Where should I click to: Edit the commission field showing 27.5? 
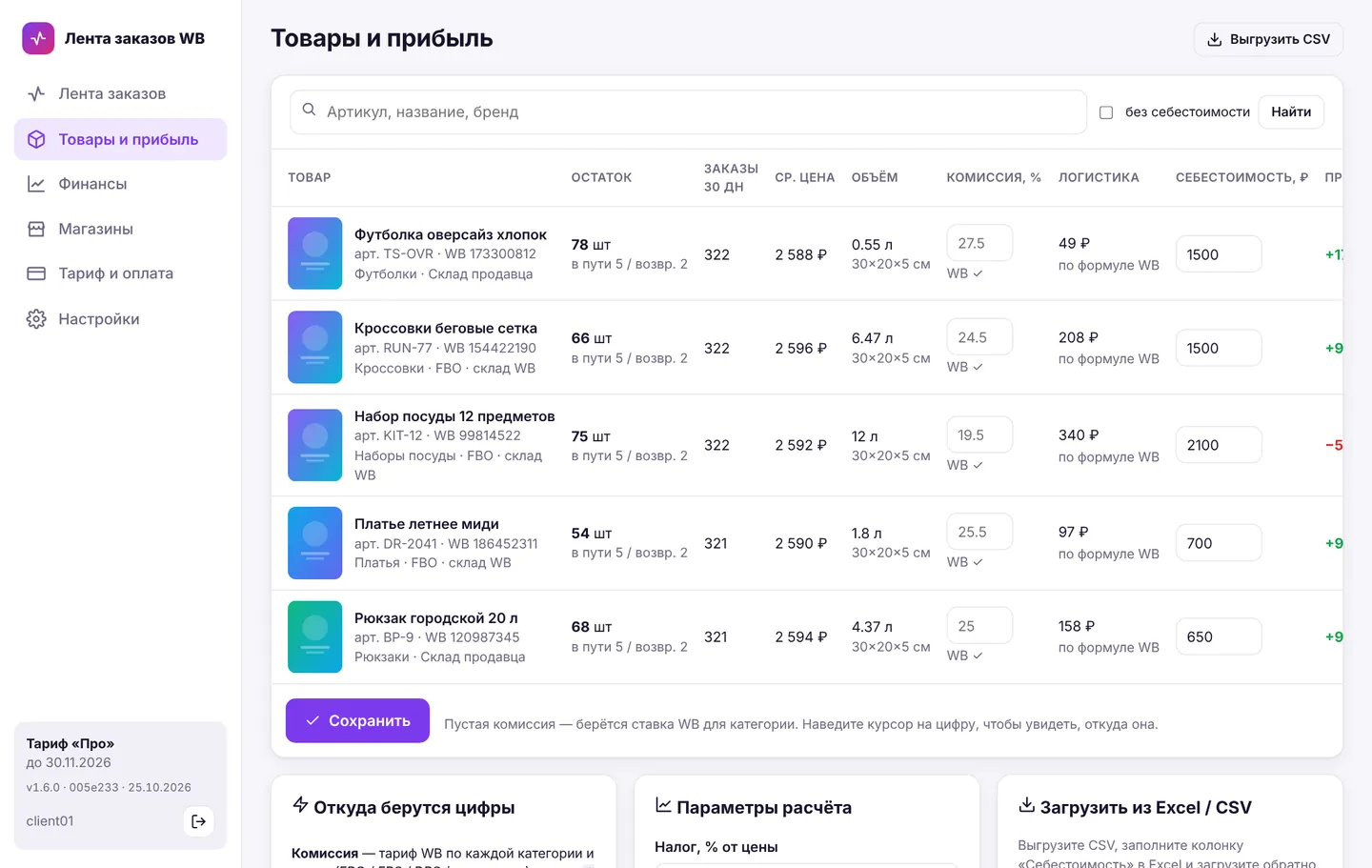tap(979, 244)
